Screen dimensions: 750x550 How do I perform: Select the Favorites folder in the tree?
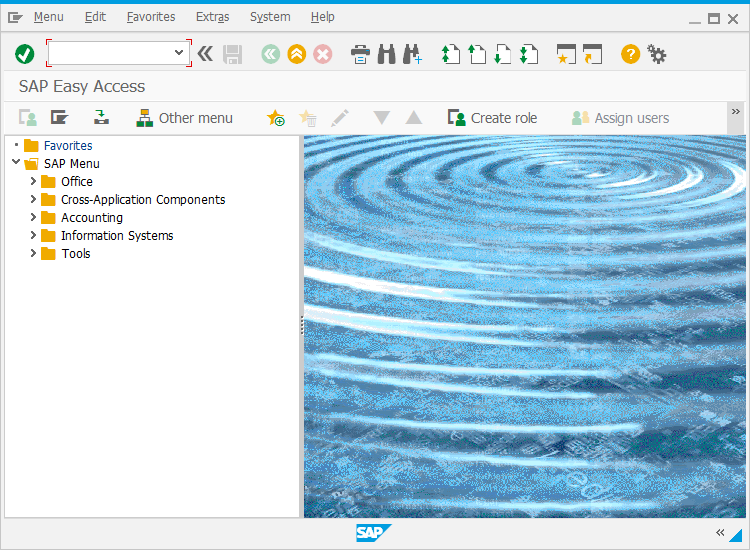(x=68, y=145)
